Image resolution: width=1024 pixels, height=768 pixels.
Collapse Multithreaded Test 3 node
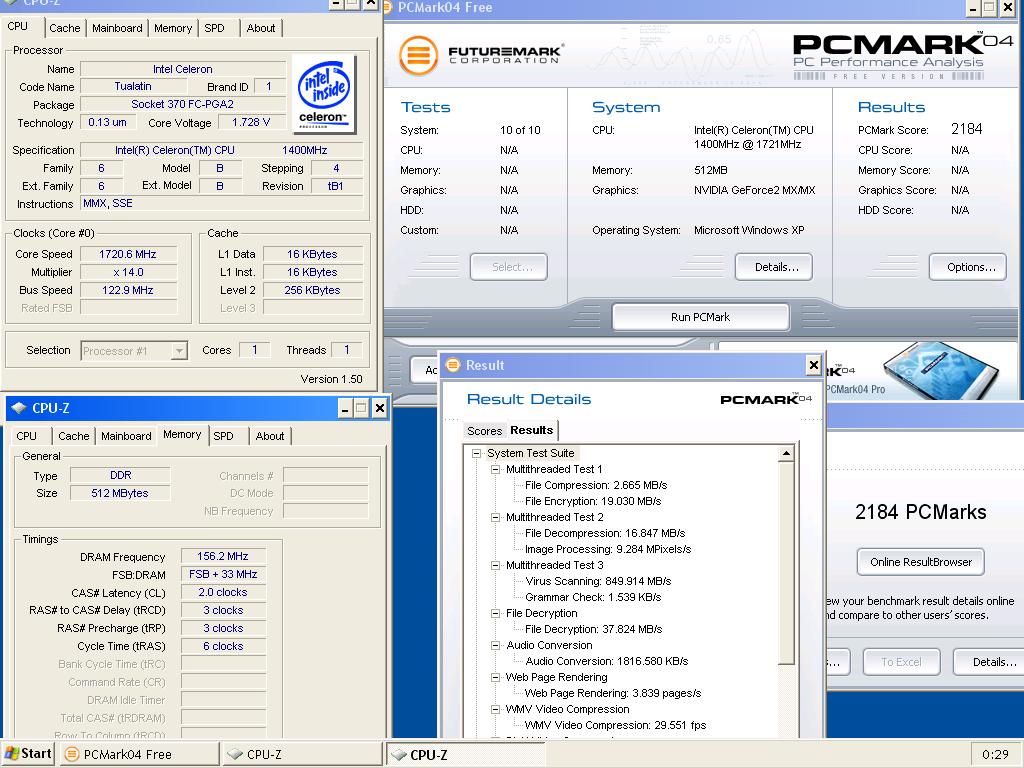coord(496,566)
